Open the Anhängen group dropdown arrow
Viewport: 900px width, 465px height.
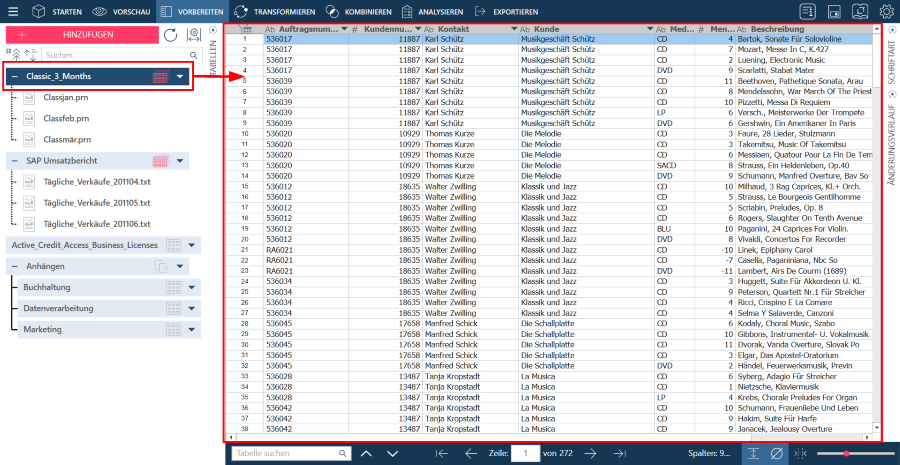point(180,266)
